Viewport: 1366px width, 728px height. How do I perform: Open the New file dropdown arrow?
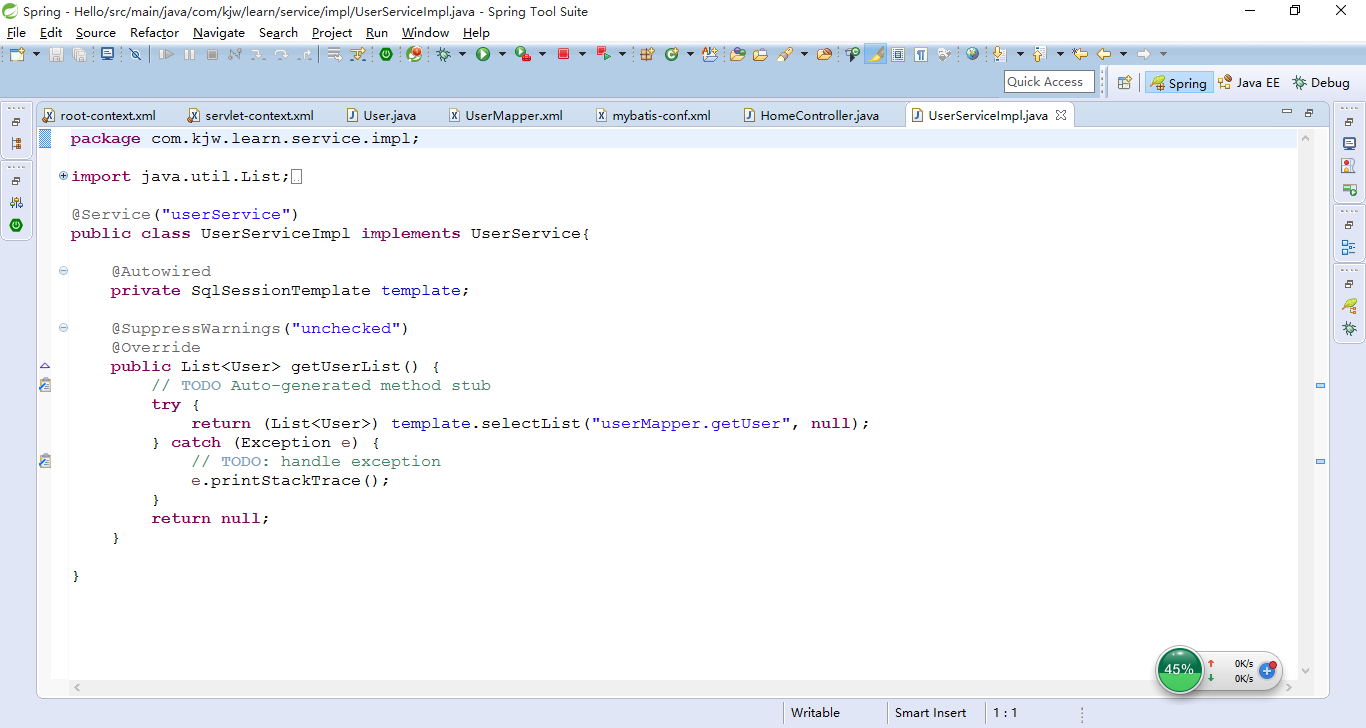[x=36, y=54]
